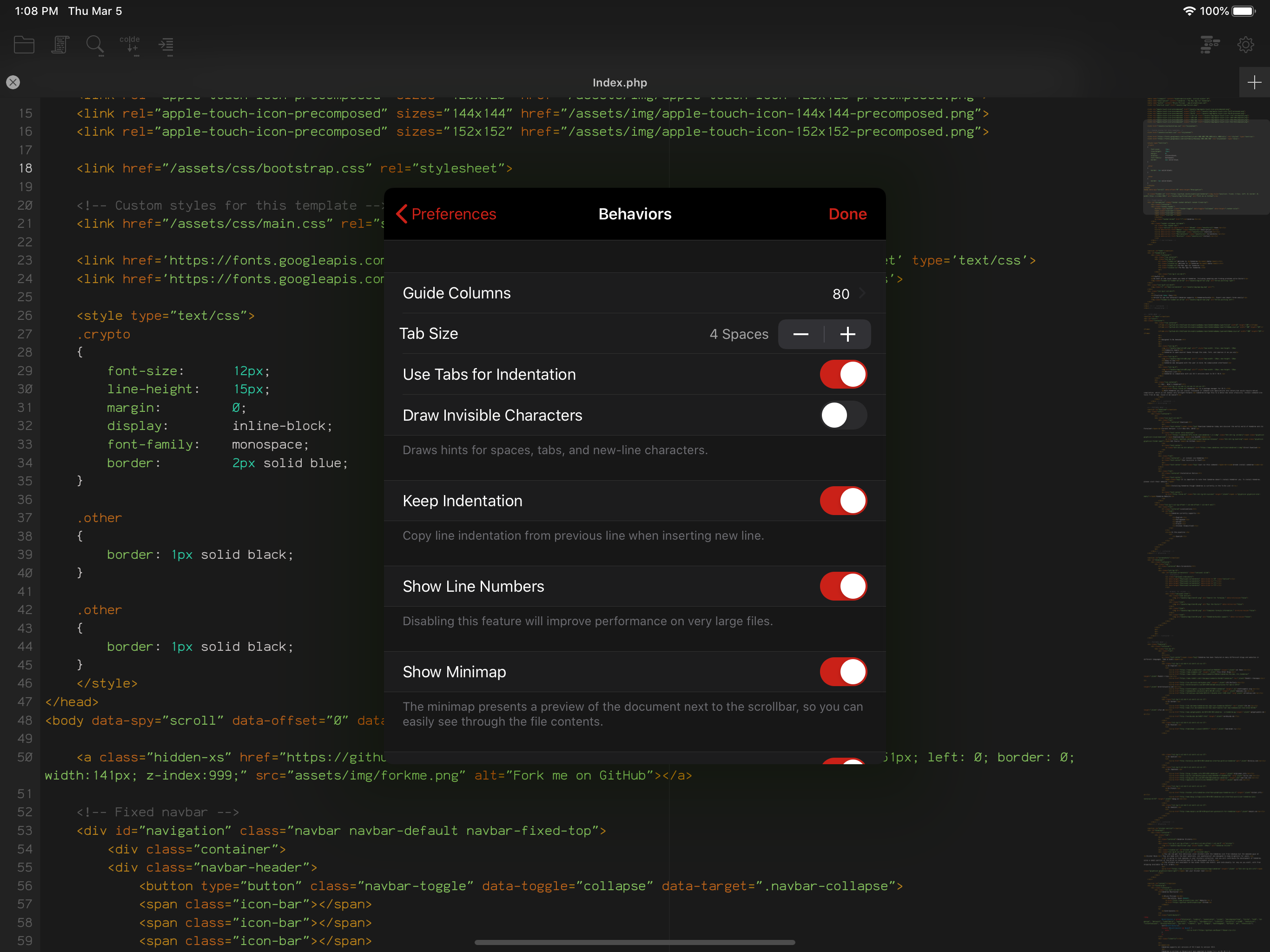Open the code snippet insertion tool

pyautogui.click(x=131, y=45)
